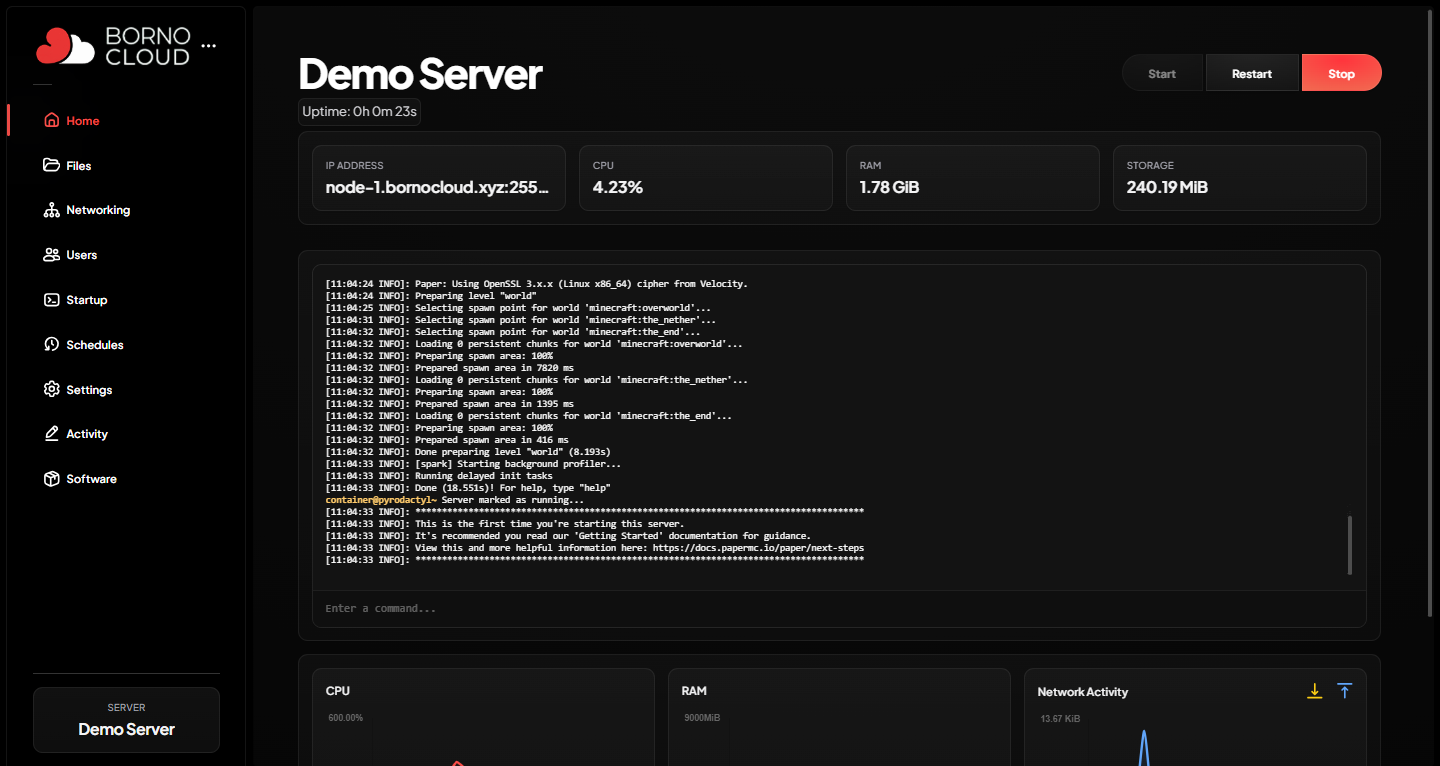Screen dimensions: 1440x766
Task: Open the Settings gear icon
Action: point(52,390)
